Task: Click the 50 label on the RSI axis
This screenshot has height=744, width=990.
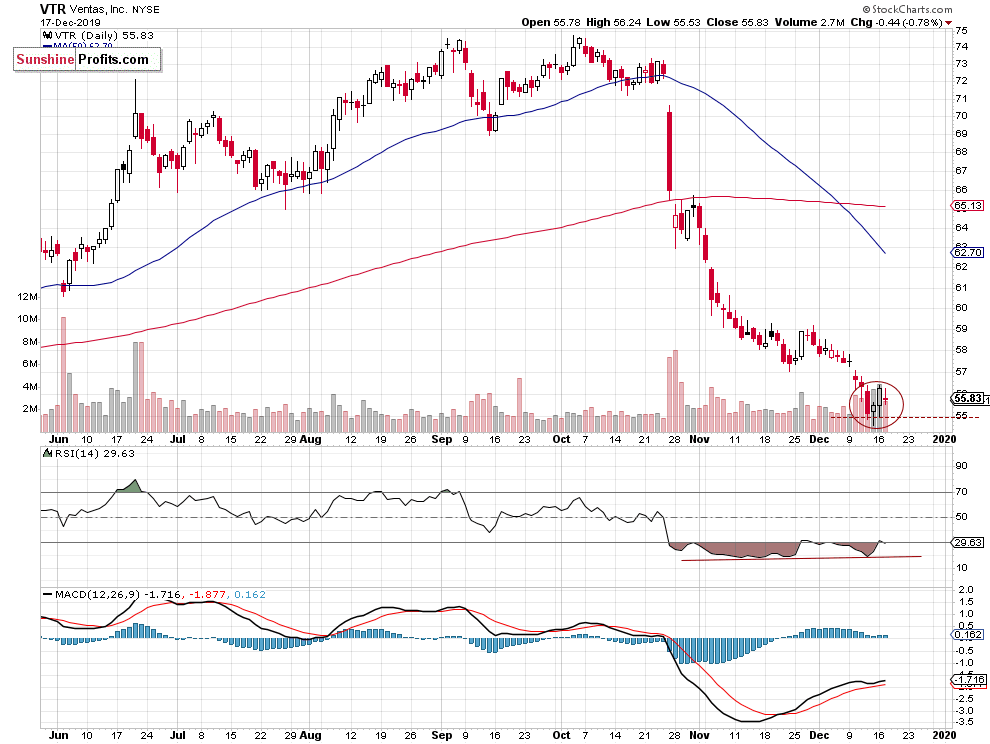Action: (x=961, y=517)
